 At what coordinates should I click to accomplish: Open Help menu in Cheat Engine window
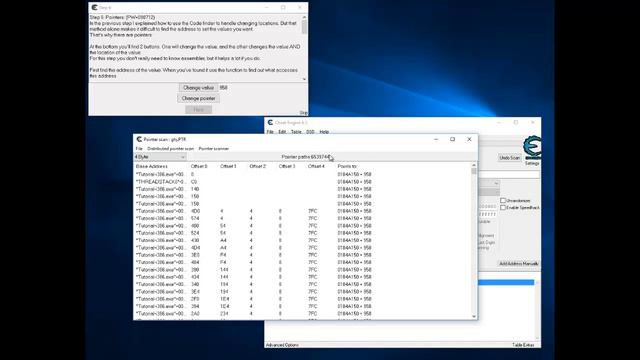[x=324, y=132]
